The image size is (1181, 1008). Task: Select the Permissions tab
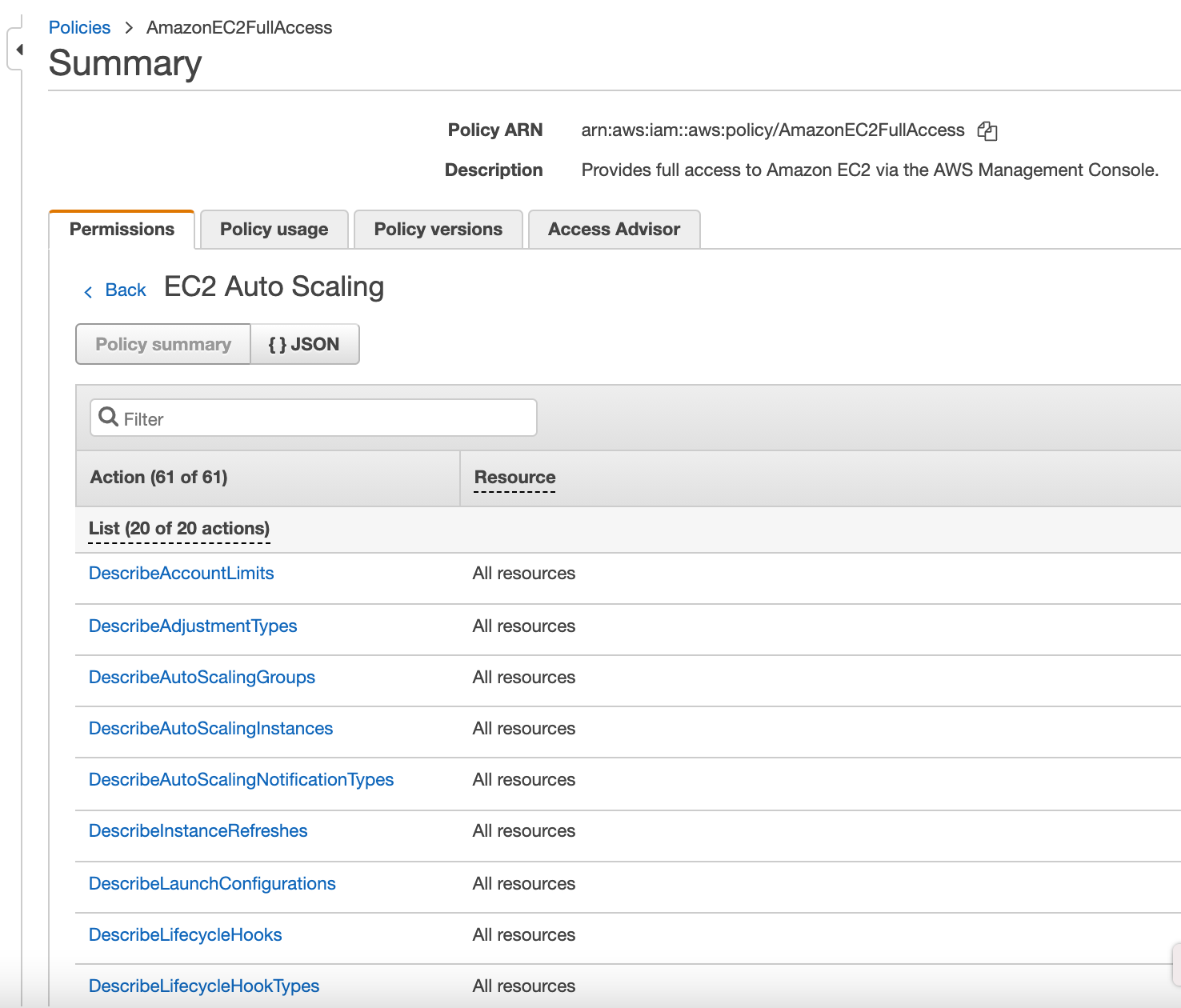(x=122, y=230)
